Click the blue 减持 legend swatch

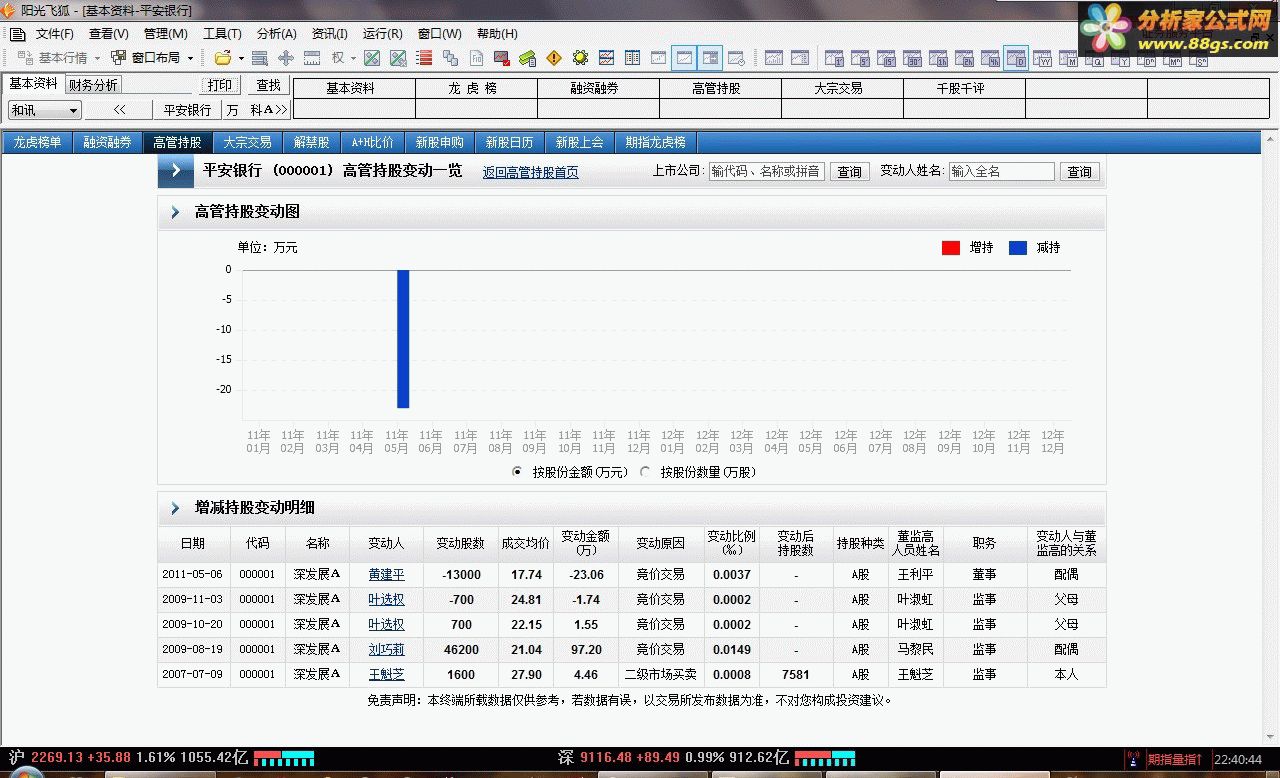click(1018, 248)
